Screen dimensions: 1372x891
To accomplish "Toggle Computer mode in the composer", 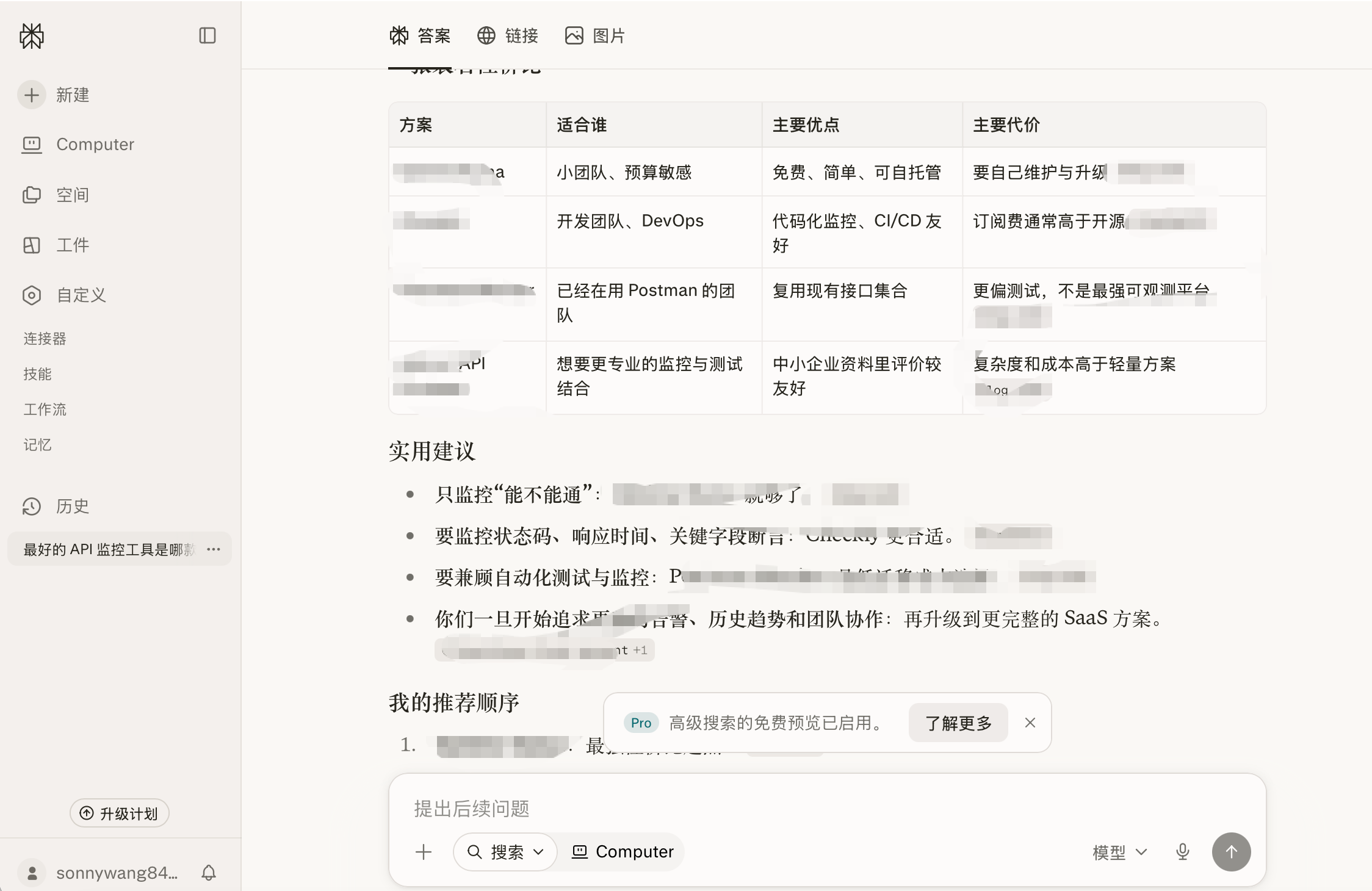I will coord(623,852).
